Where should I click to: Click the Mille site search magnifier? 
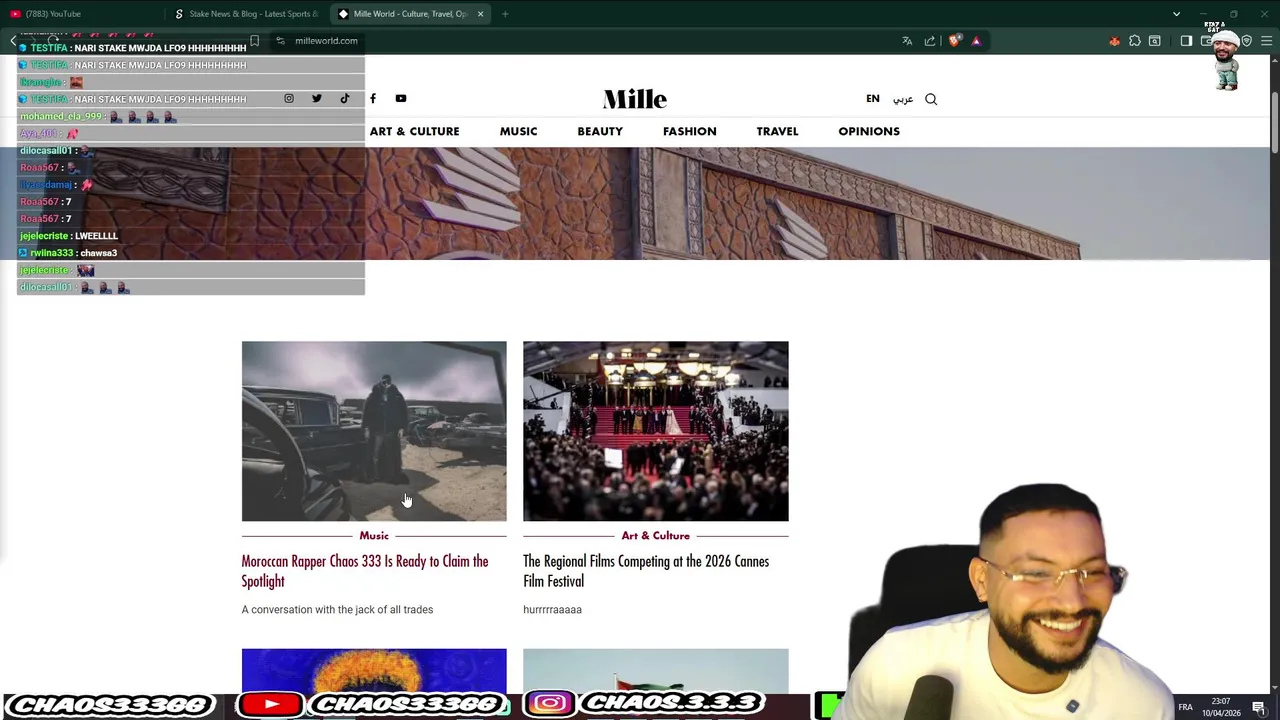(x=931, y=99)
